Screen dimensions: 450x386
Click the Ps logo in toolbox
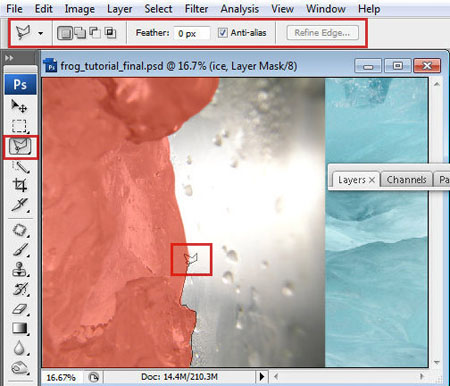click(20, 85)
